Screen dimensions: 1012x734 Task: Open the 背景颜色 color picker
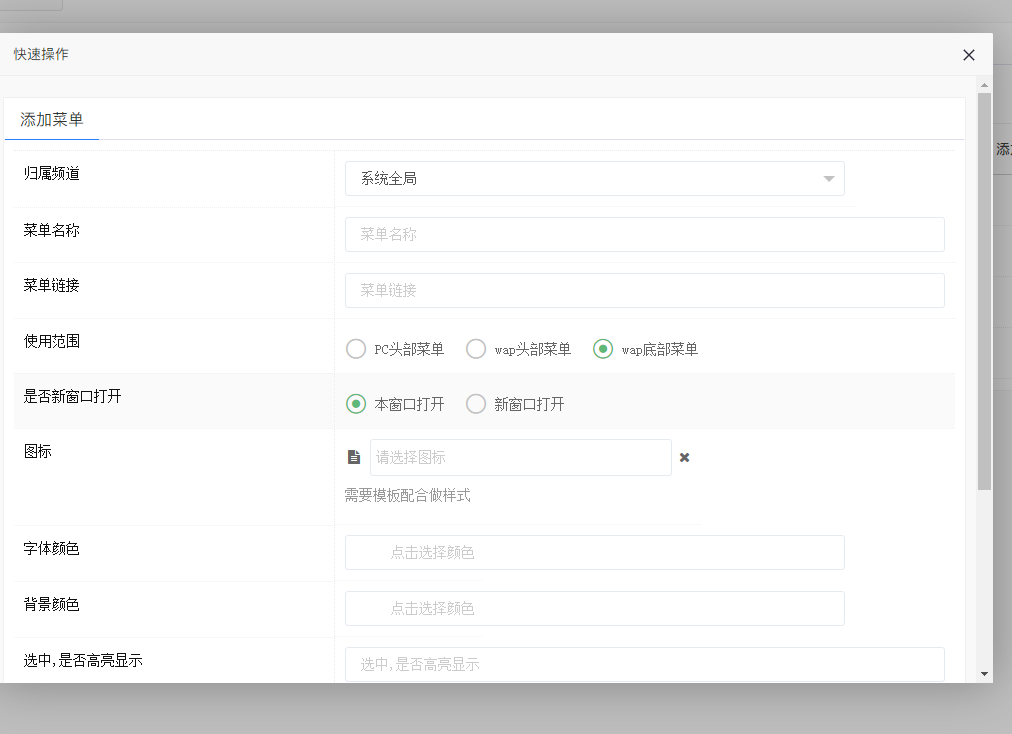coord(594,608)
